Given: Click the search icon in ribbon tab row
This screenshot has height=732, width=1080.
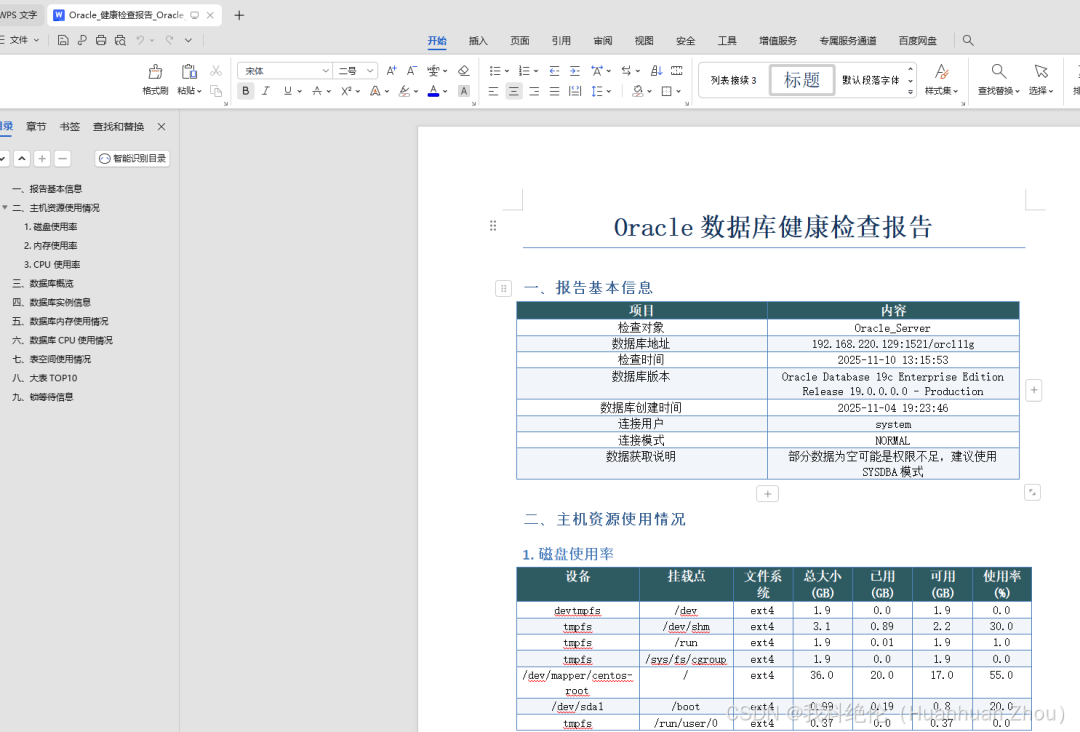Looking at the screenshot, I should click(x=968, y=41).
